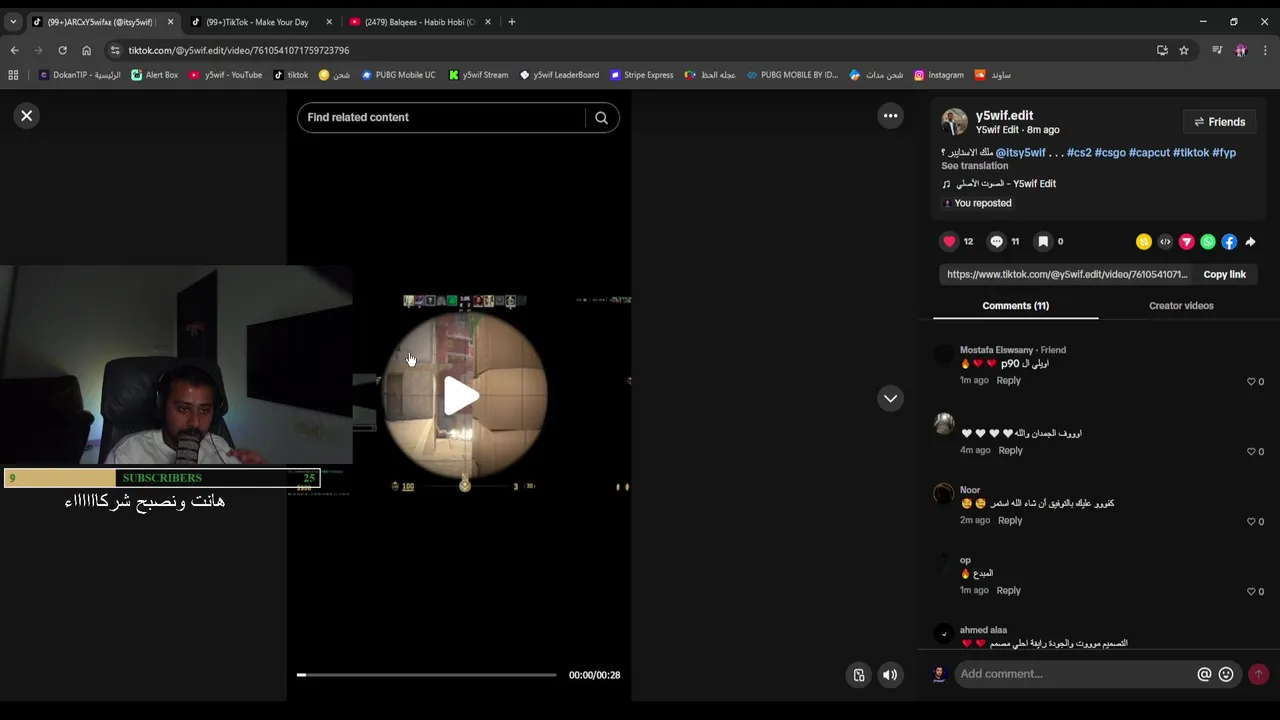The image size is (1280, 720).
Task: Copy the video link
Action: click(x=1224, y=274)
